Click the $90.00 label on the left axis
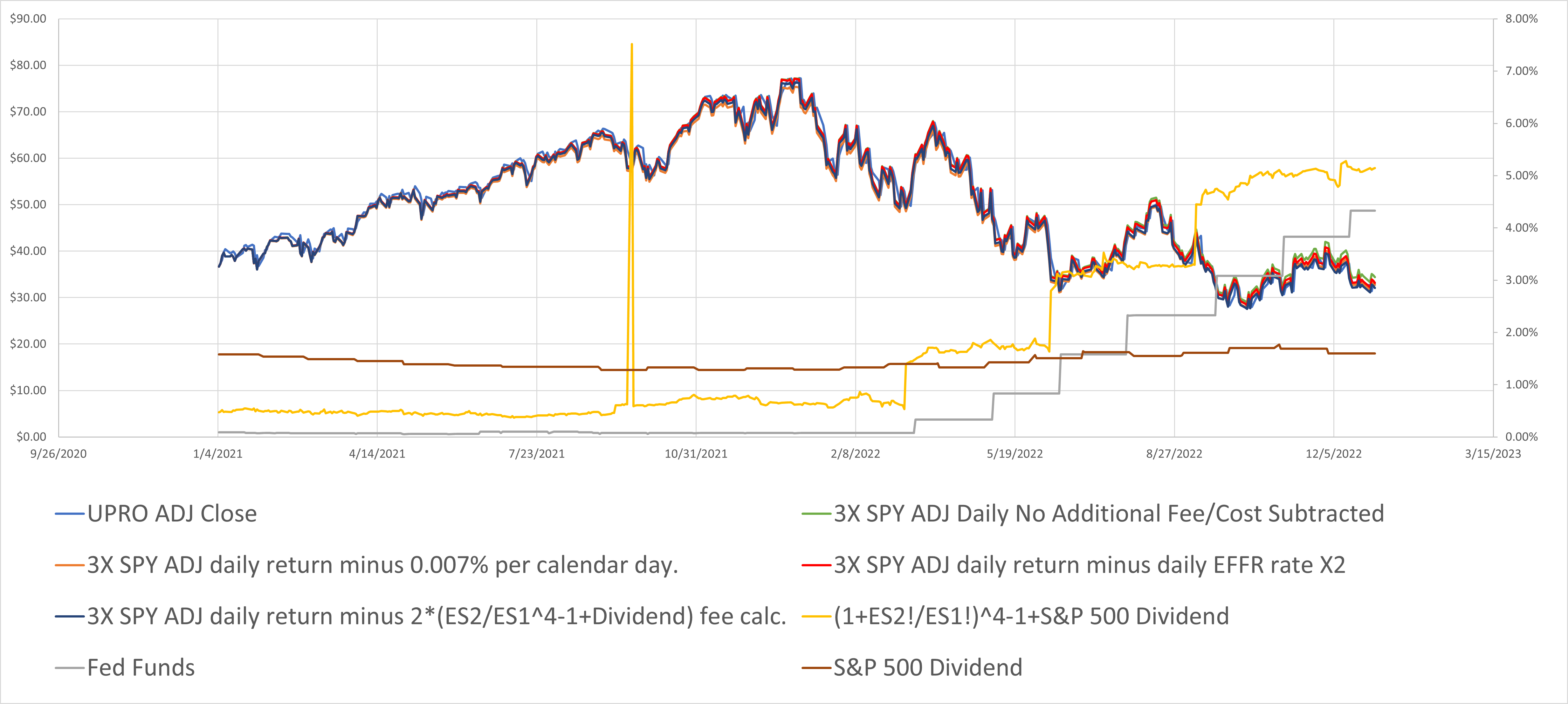 click(28, 19)
